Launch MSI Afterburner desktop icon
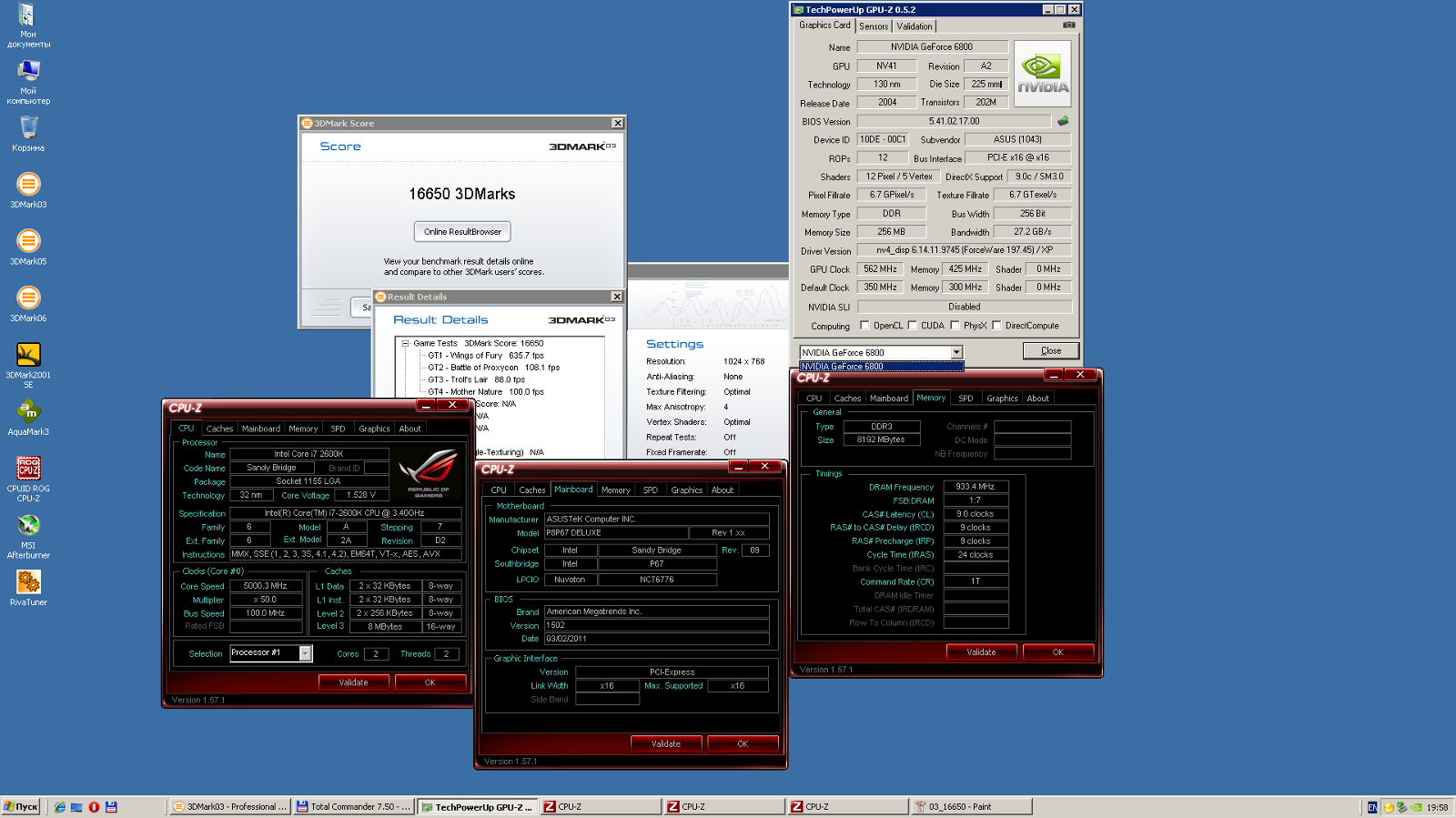 (x=28, y=536)
